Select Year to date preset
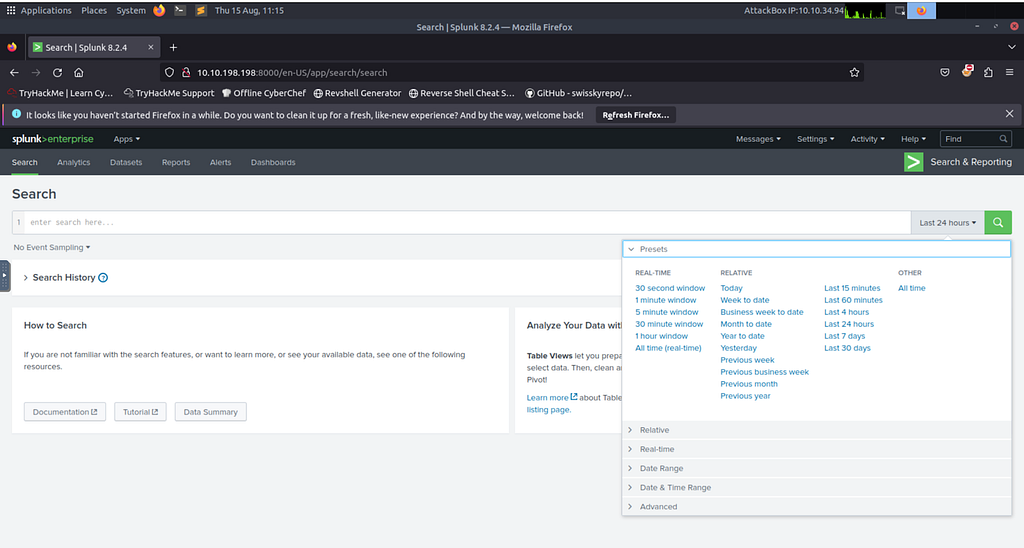Image resolution: width=1024 pixels, height=548 pixels. 742,336
